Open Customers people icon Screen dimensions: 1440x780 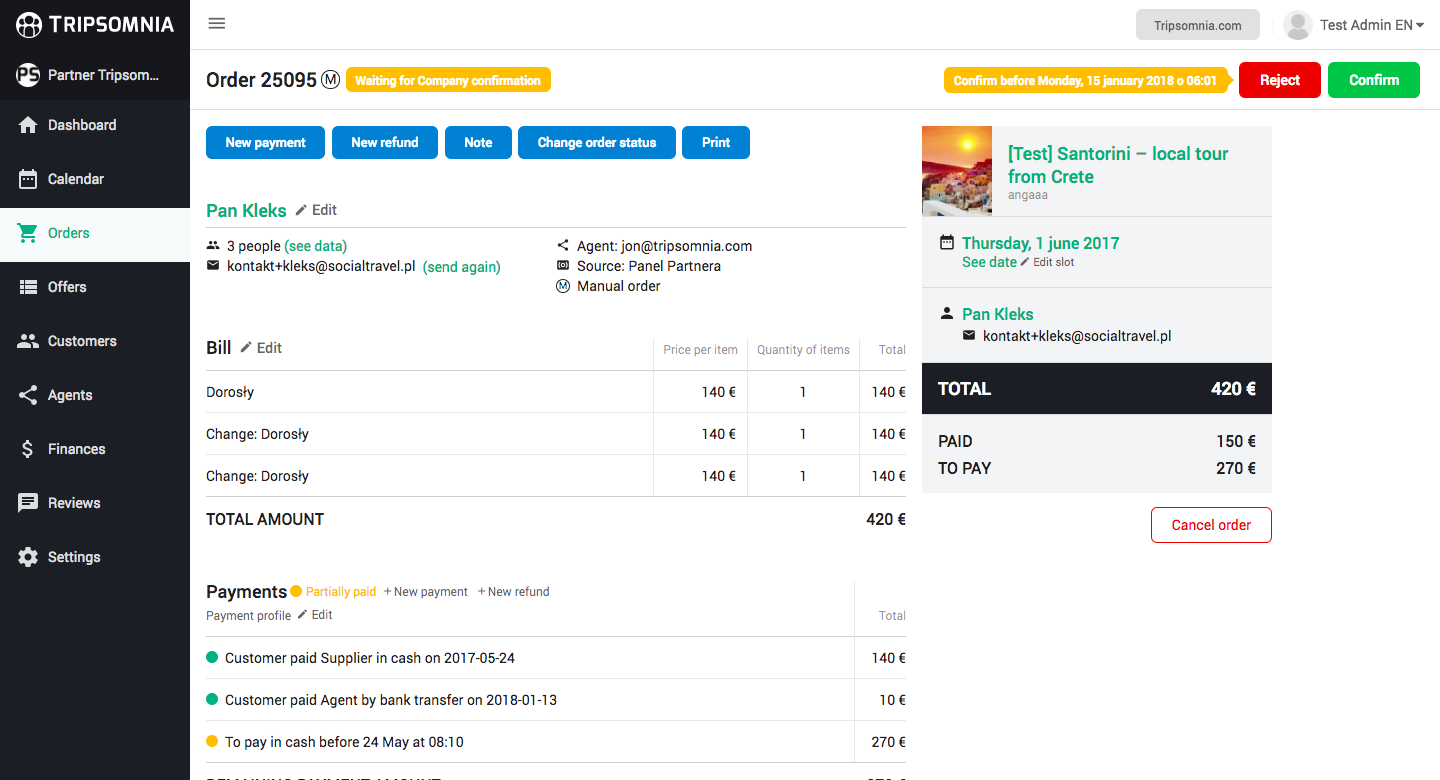(x=28, y=341)
